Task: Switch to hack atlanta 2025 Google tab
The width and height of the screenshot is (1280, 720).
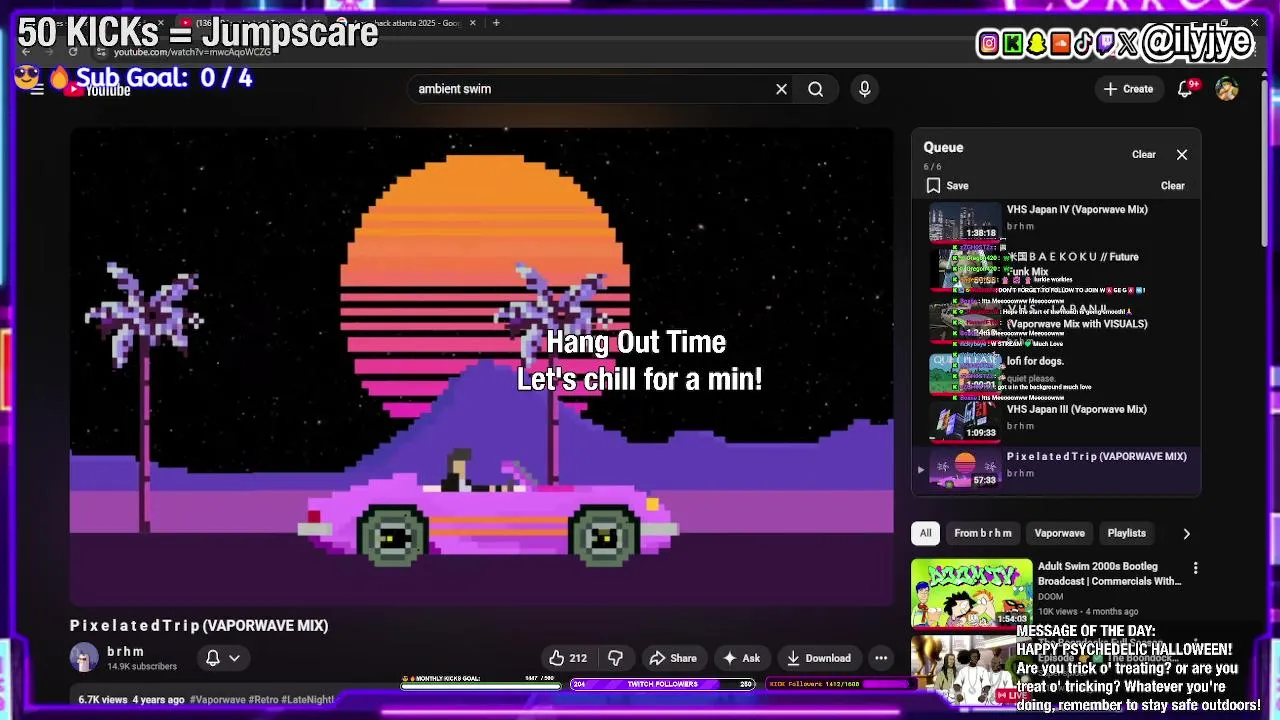Action: tap(405, 23)
